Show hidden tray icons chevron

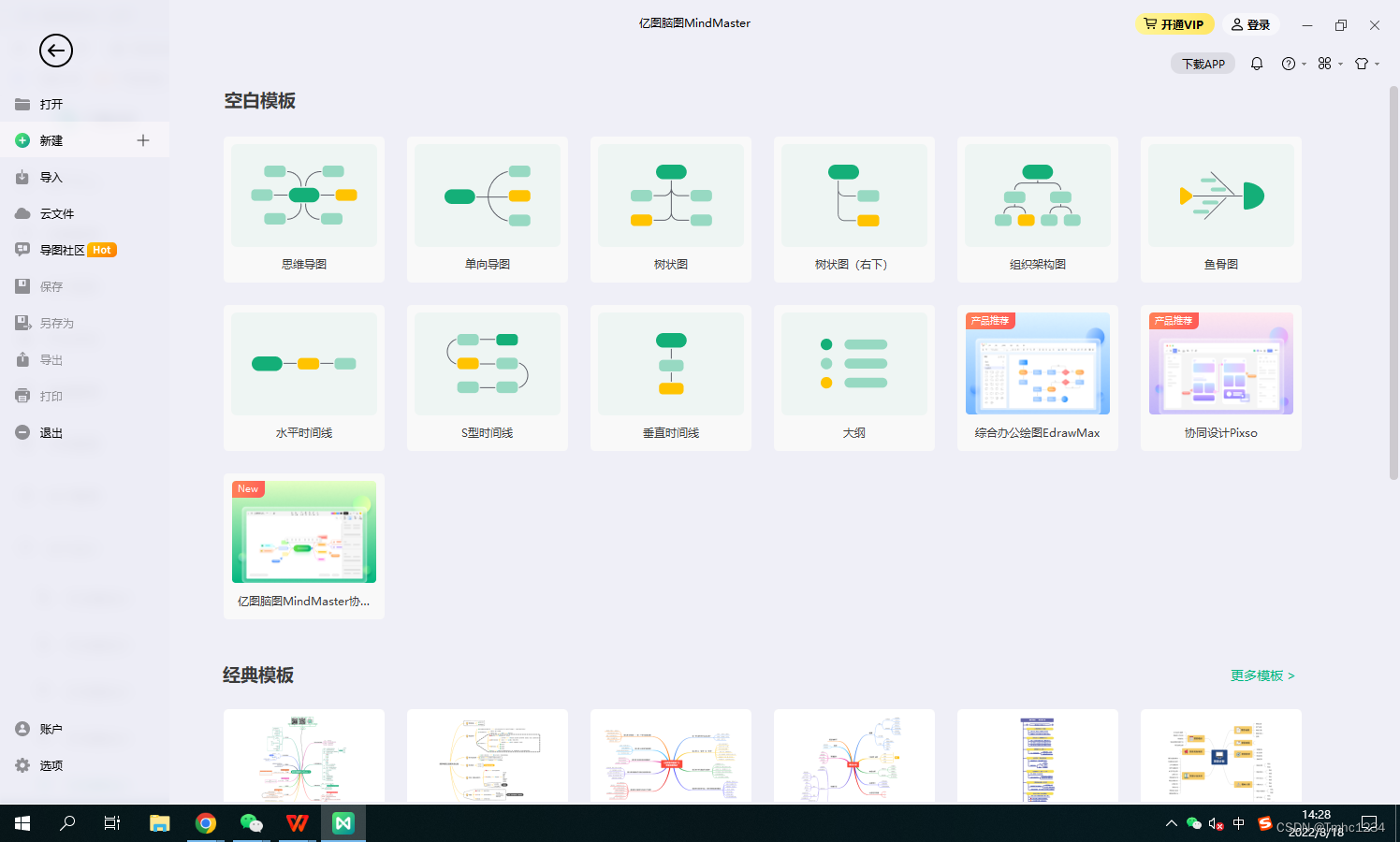1171,823
